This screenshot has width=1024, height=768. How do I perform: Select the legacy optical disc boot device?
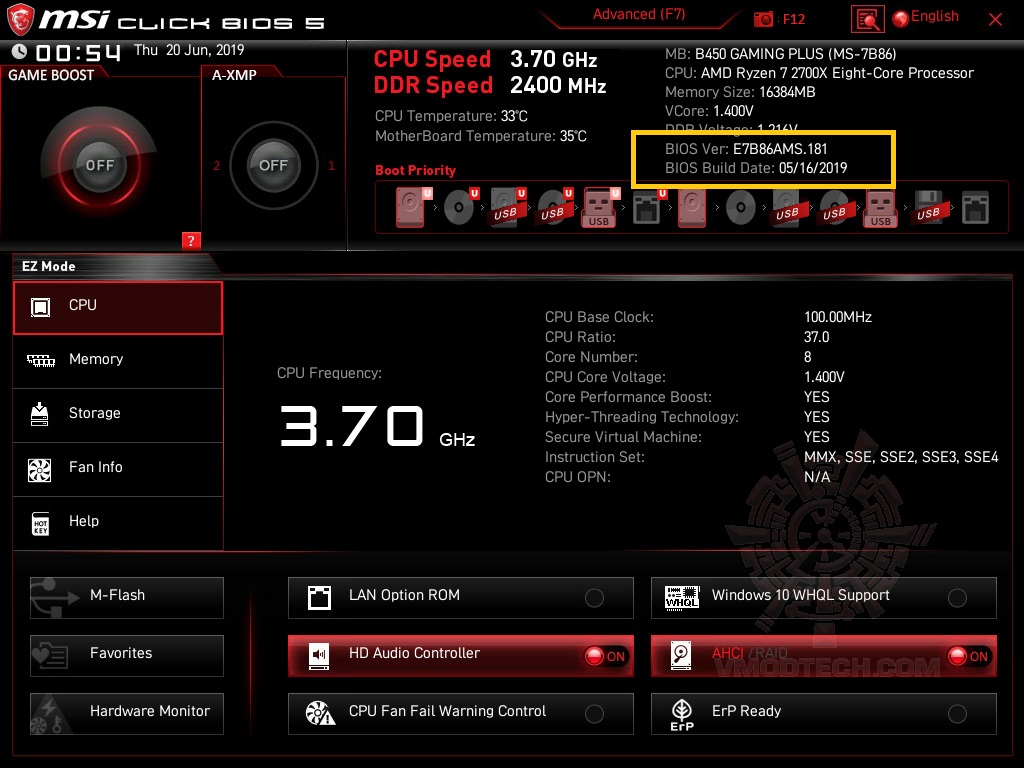(741, 208)
